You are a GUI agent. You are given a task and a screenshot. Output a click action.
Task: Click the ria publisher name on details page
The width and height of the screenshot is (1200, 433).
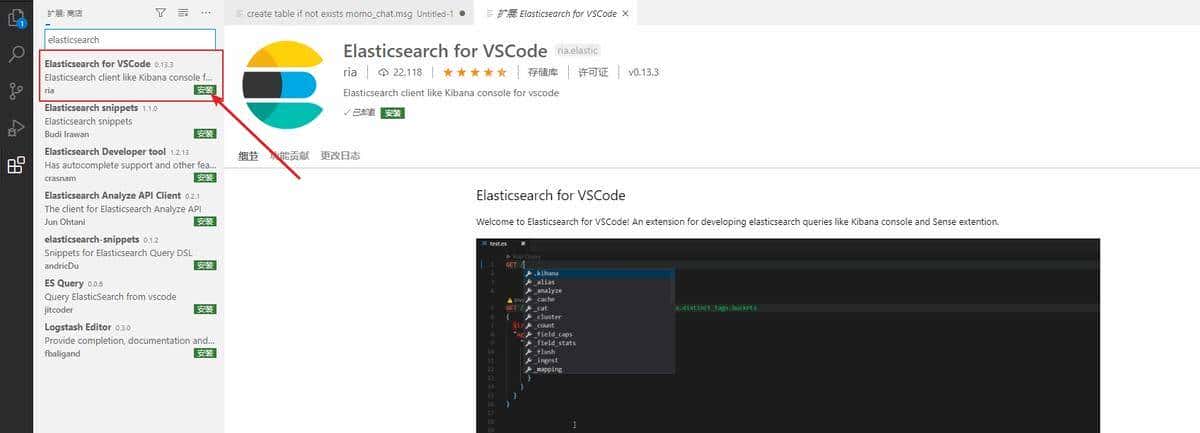coord(350,72)
